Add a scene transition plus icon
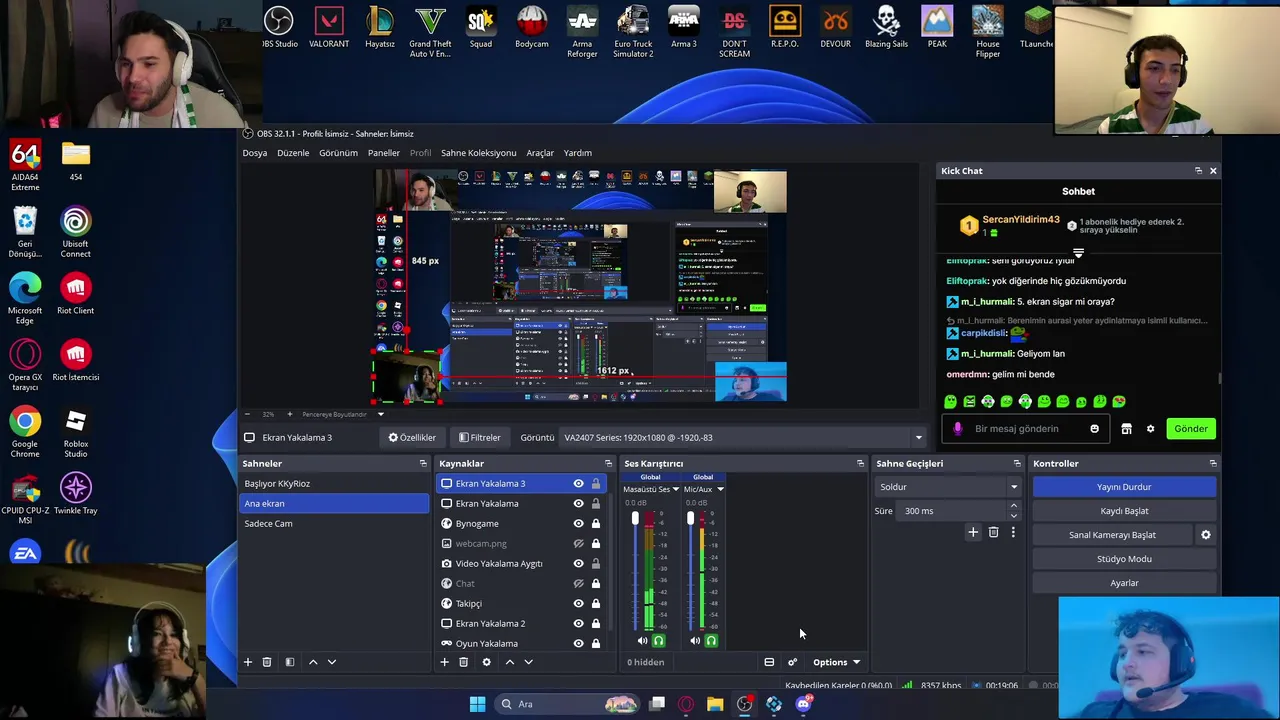This screenshot has width=1280, height=720. click(973, 533)
